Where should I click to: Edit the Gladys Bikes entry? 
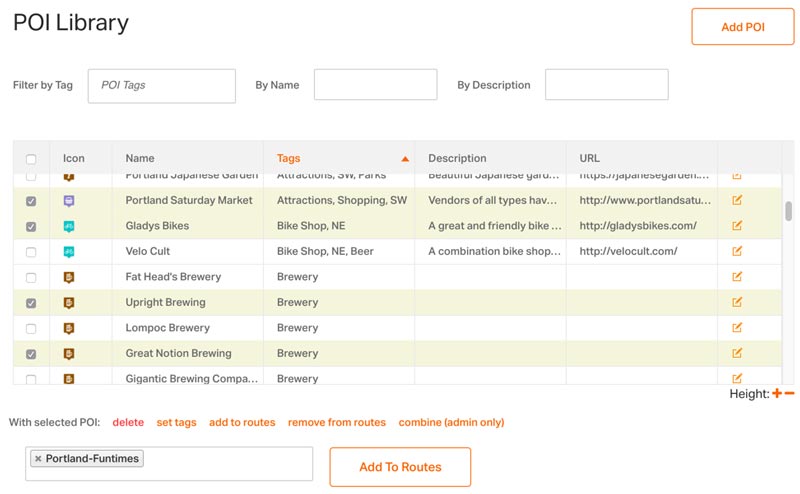pos(737,226)
